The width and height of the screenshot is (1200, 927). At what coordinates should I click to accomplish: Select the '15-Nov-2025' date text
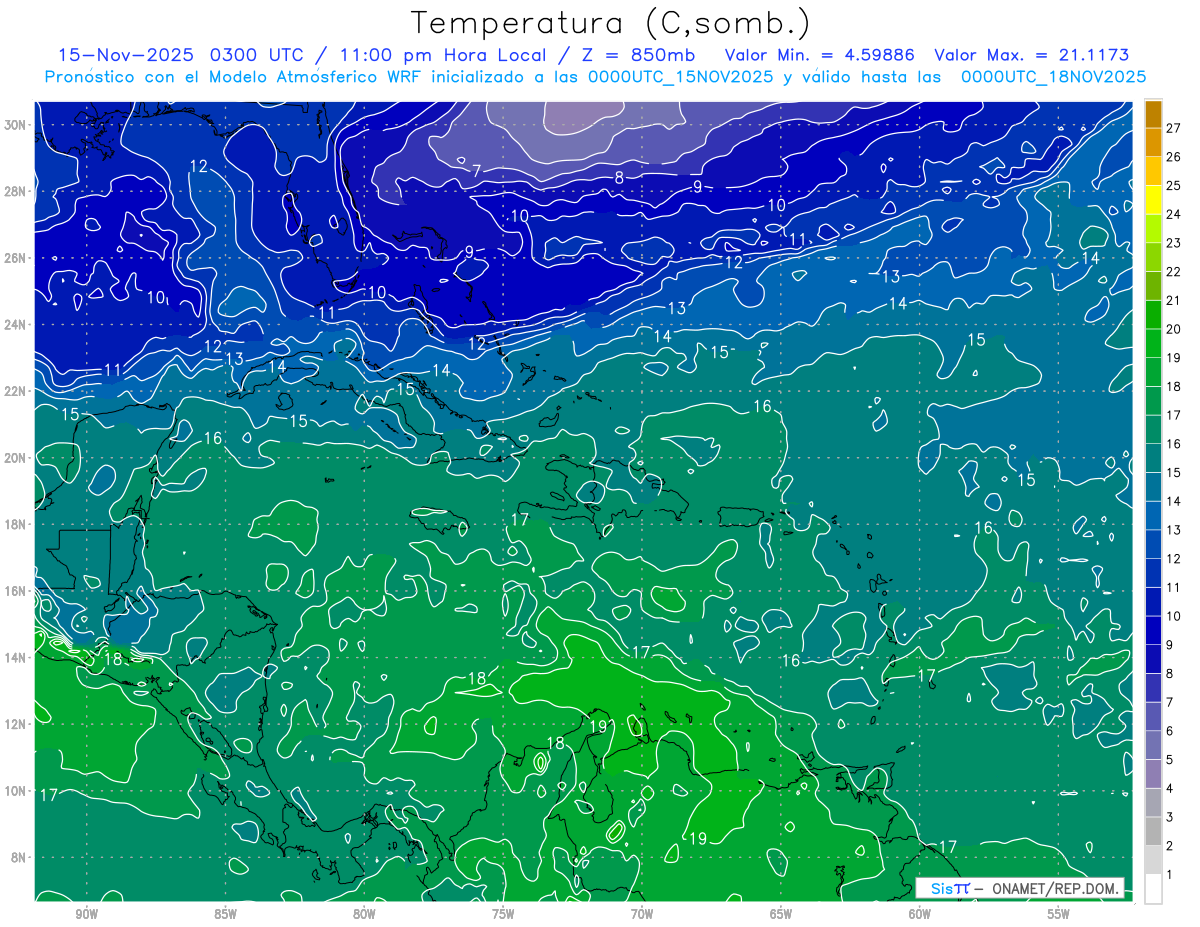click(125, 55)
